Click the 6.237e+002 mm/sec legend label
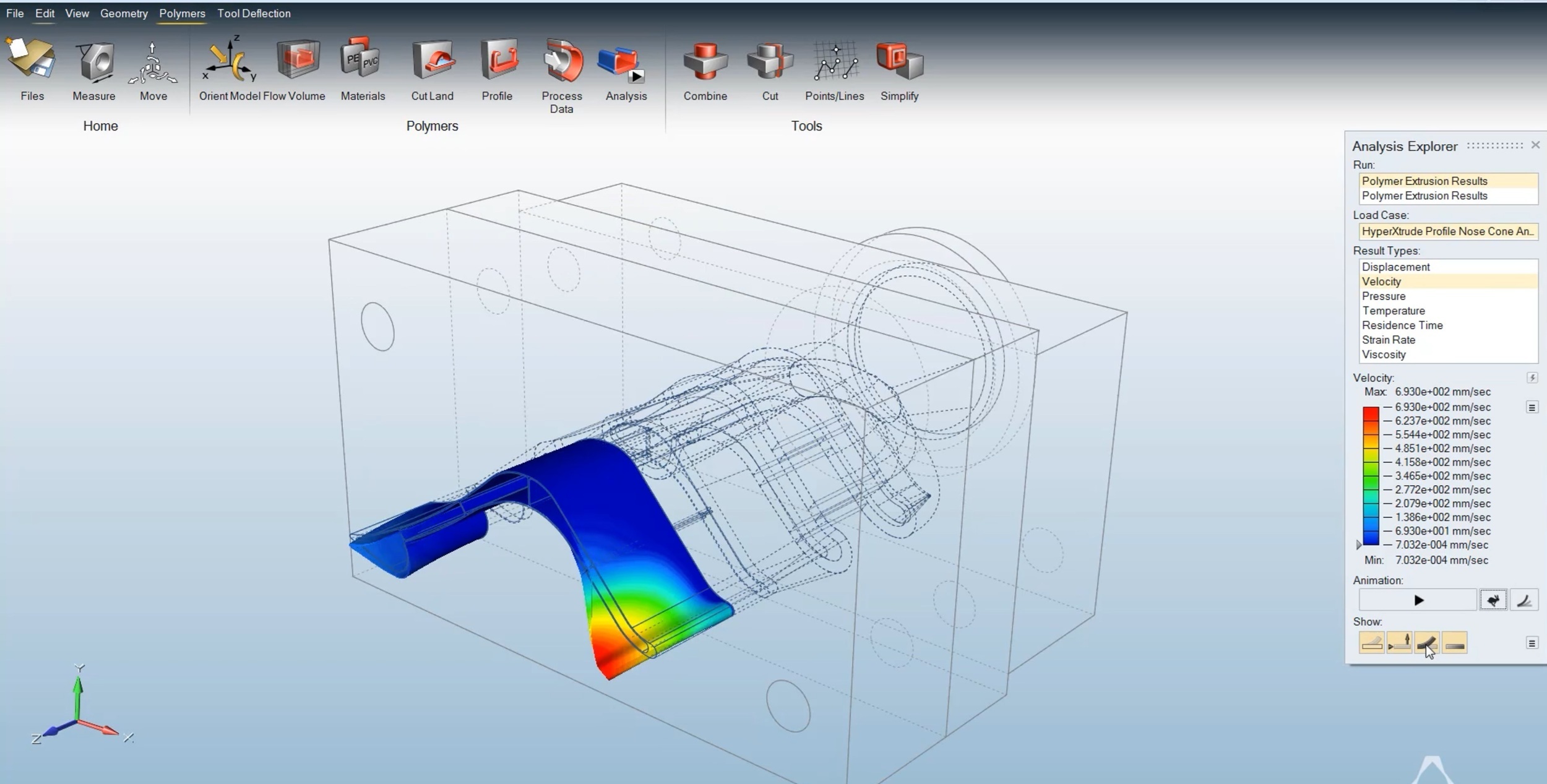1547x784 pixels. pyautogui.click(x=1442, y=421)
